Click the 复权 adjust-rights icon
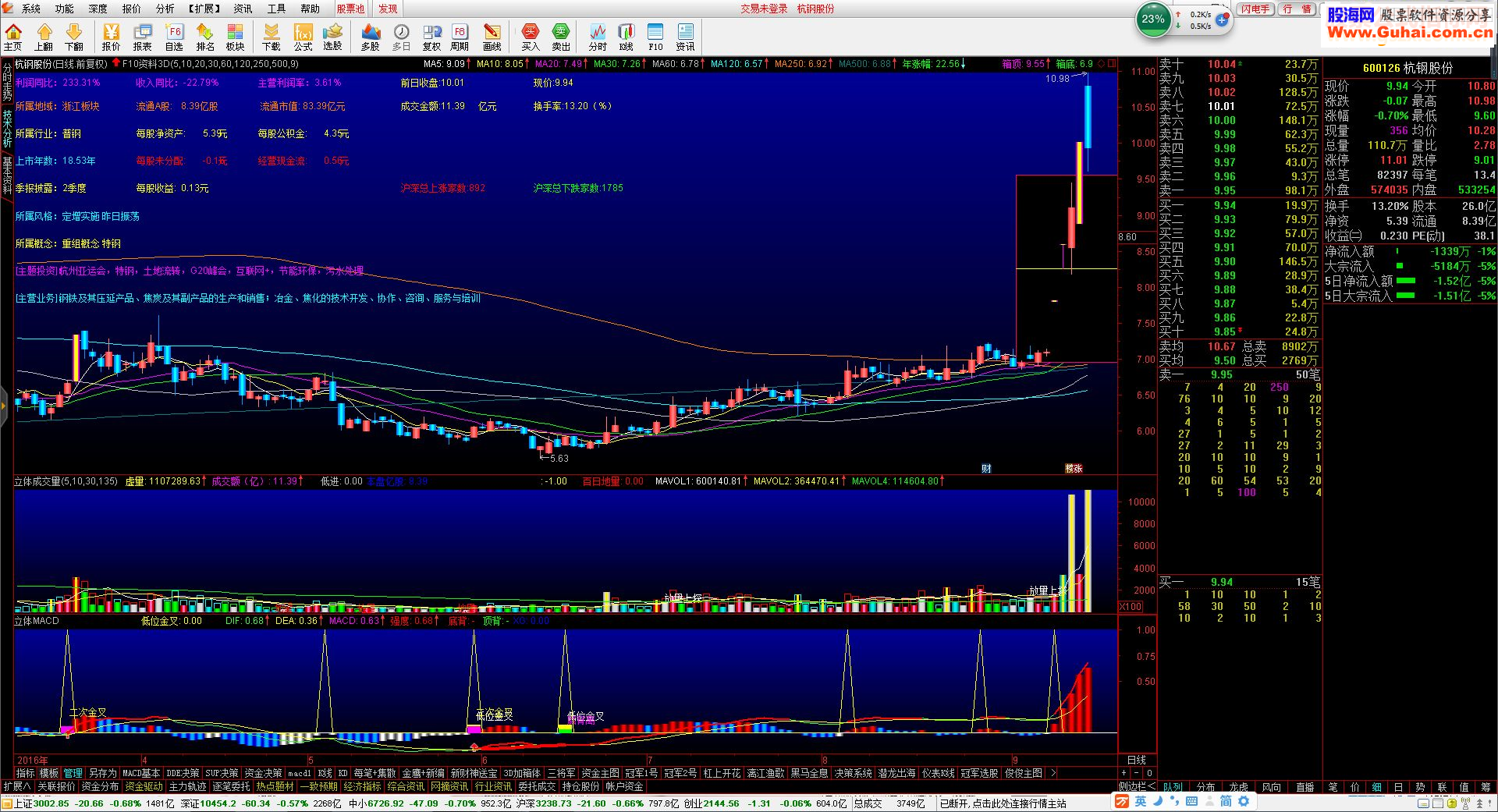1498x812 pixels. click(x=431, y=37)
